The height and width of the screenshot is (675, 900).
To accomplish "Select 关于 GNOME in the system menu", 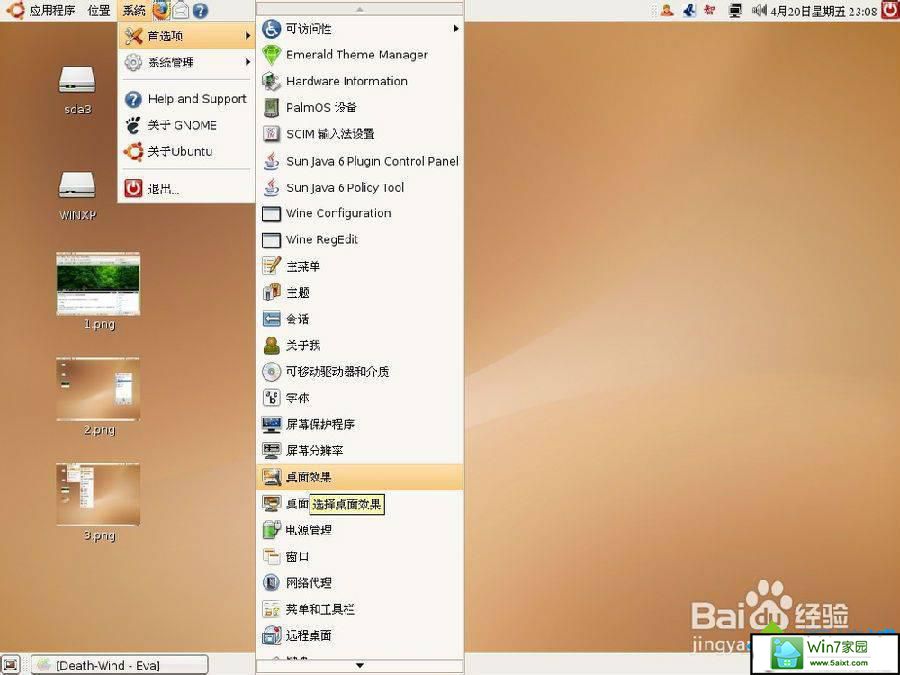I will pyautogui.click(x=187, y=125).
